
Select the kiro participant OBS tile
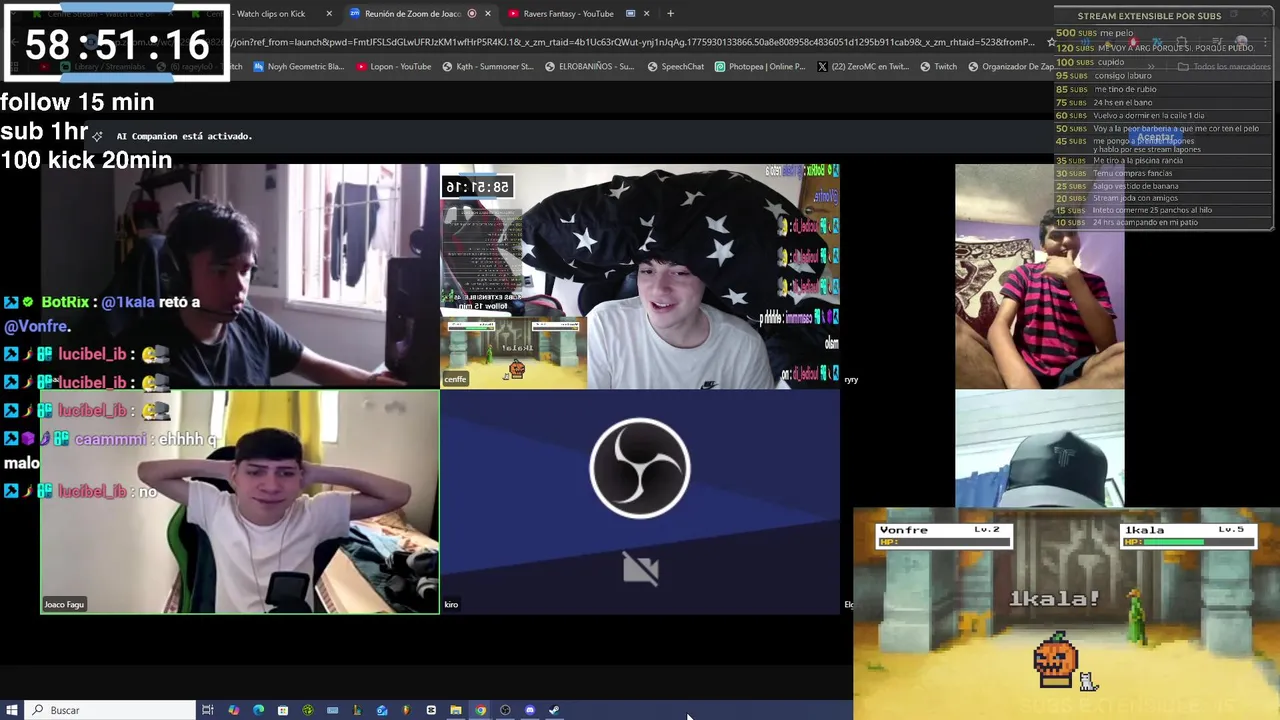[x=640, y=501]
